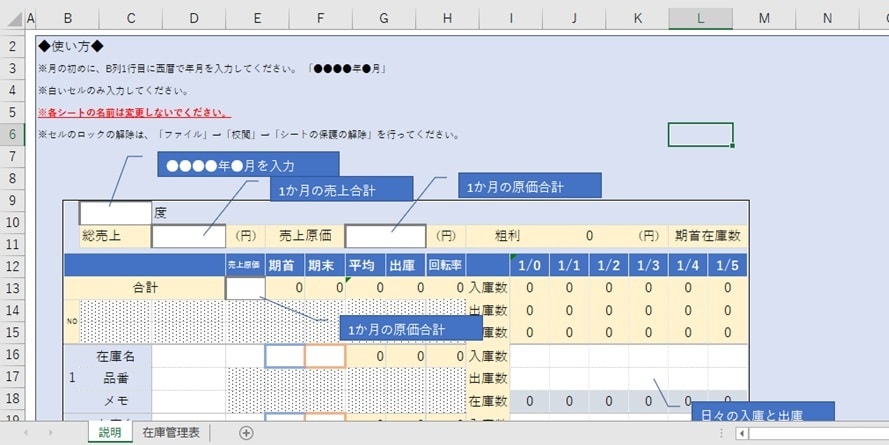Select row 9 header
The width and height of the screenshot is (889, 445).
click(x=12, y=200)
